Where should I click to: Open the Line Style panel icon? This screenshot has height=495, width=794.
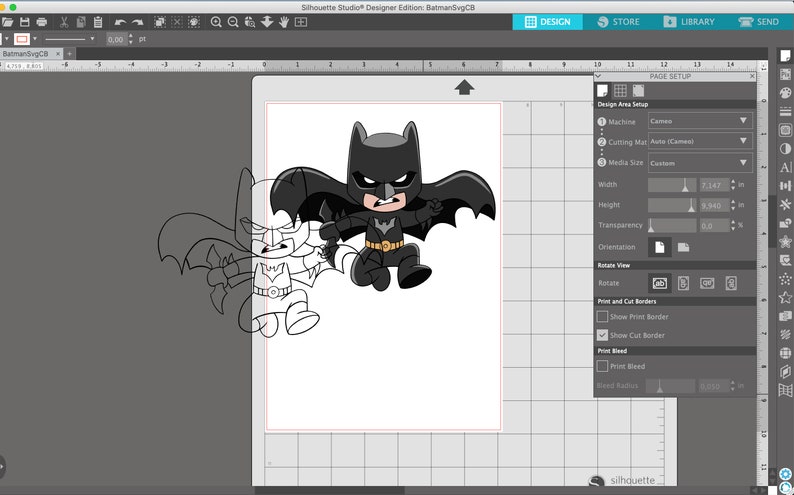tap(785, 111)
